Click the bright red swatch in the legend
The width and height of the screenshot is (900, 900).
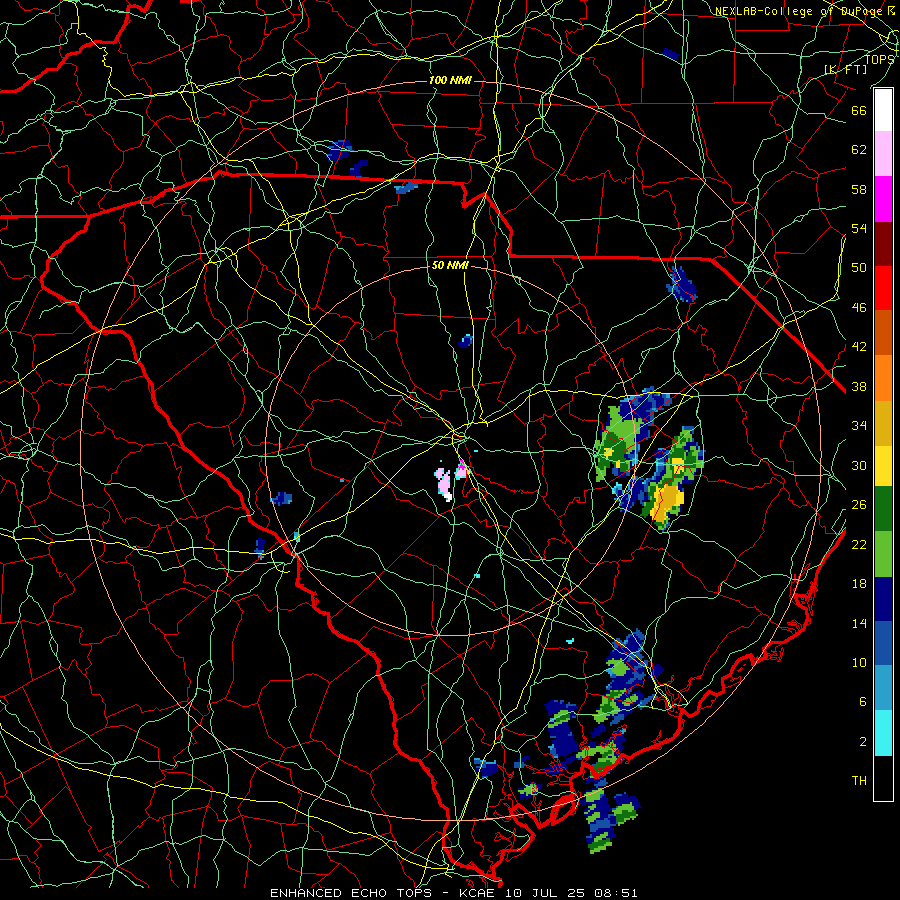pos(883,288)
